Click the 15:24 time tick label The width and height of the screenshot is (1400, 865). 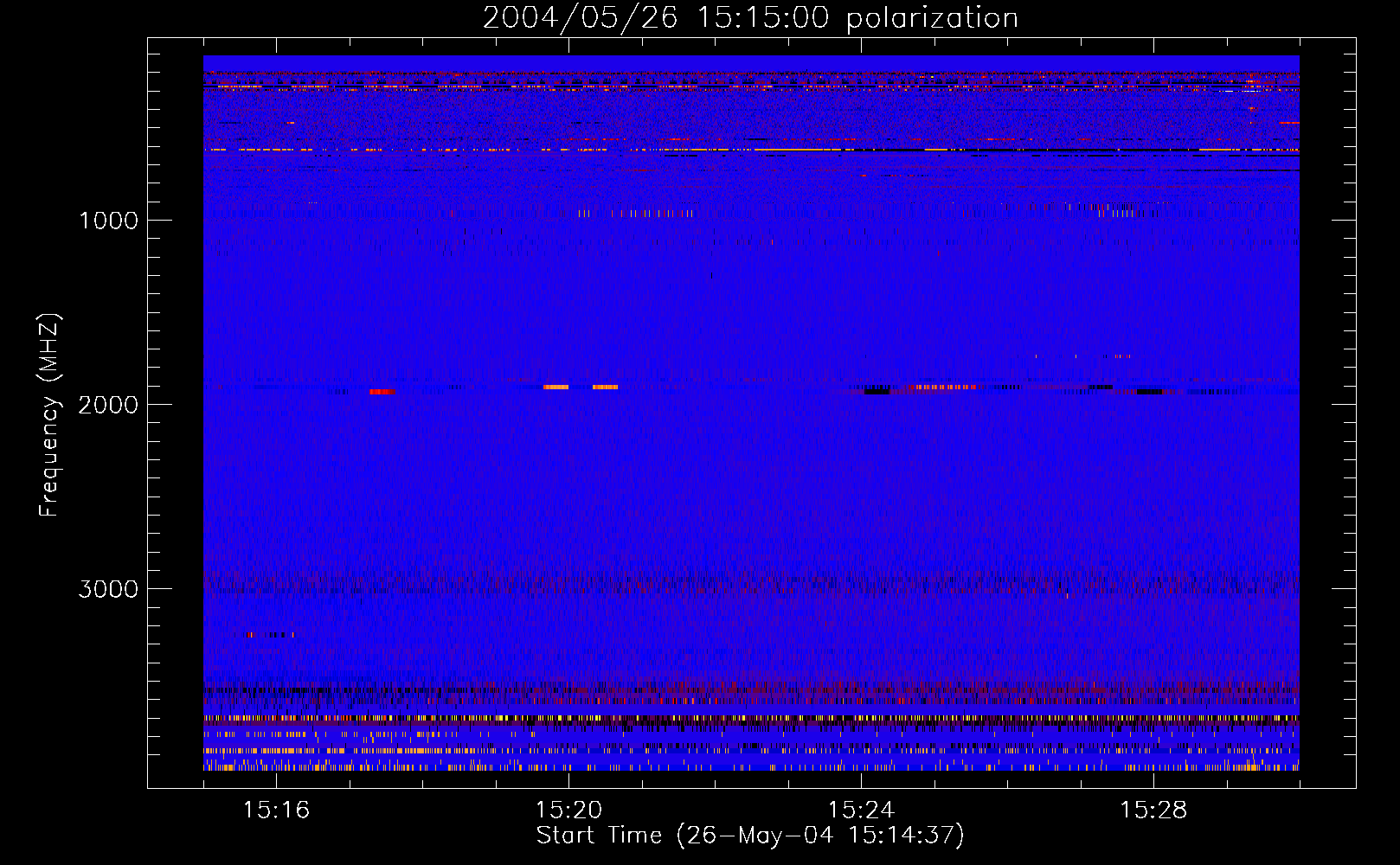point(861,810)
